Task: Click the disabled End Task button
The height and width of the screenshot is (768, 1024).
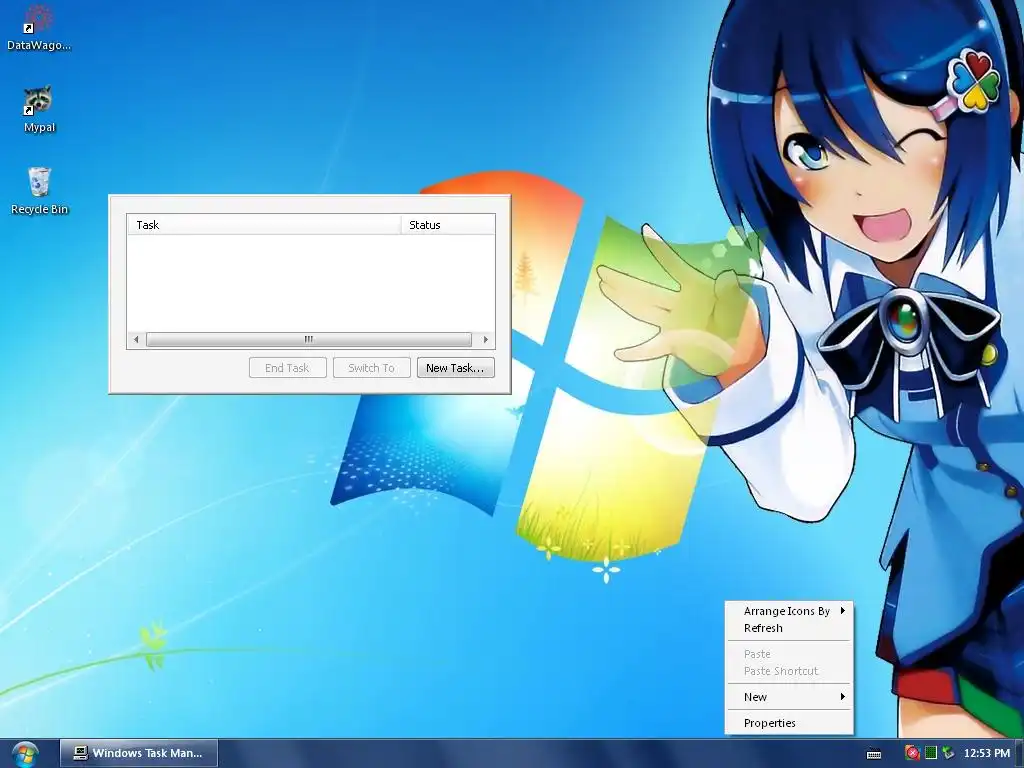Action: [287, 368]
